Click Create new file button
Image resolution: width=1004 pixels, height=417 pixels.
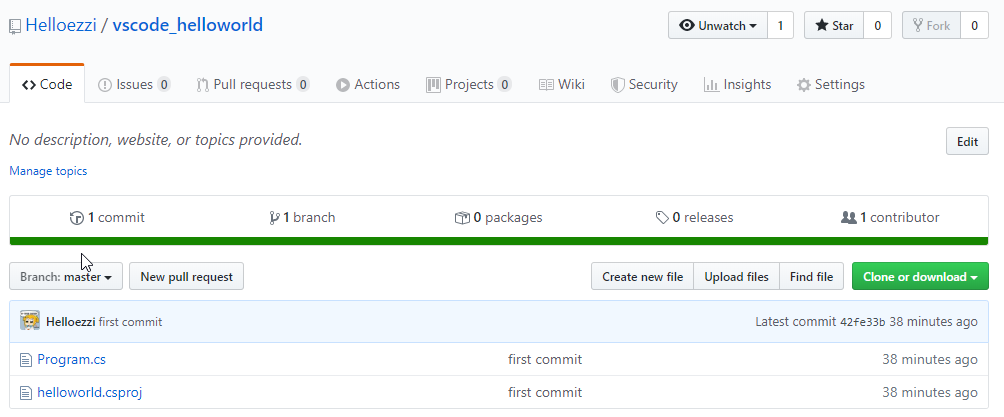click(x=642, y=276)
